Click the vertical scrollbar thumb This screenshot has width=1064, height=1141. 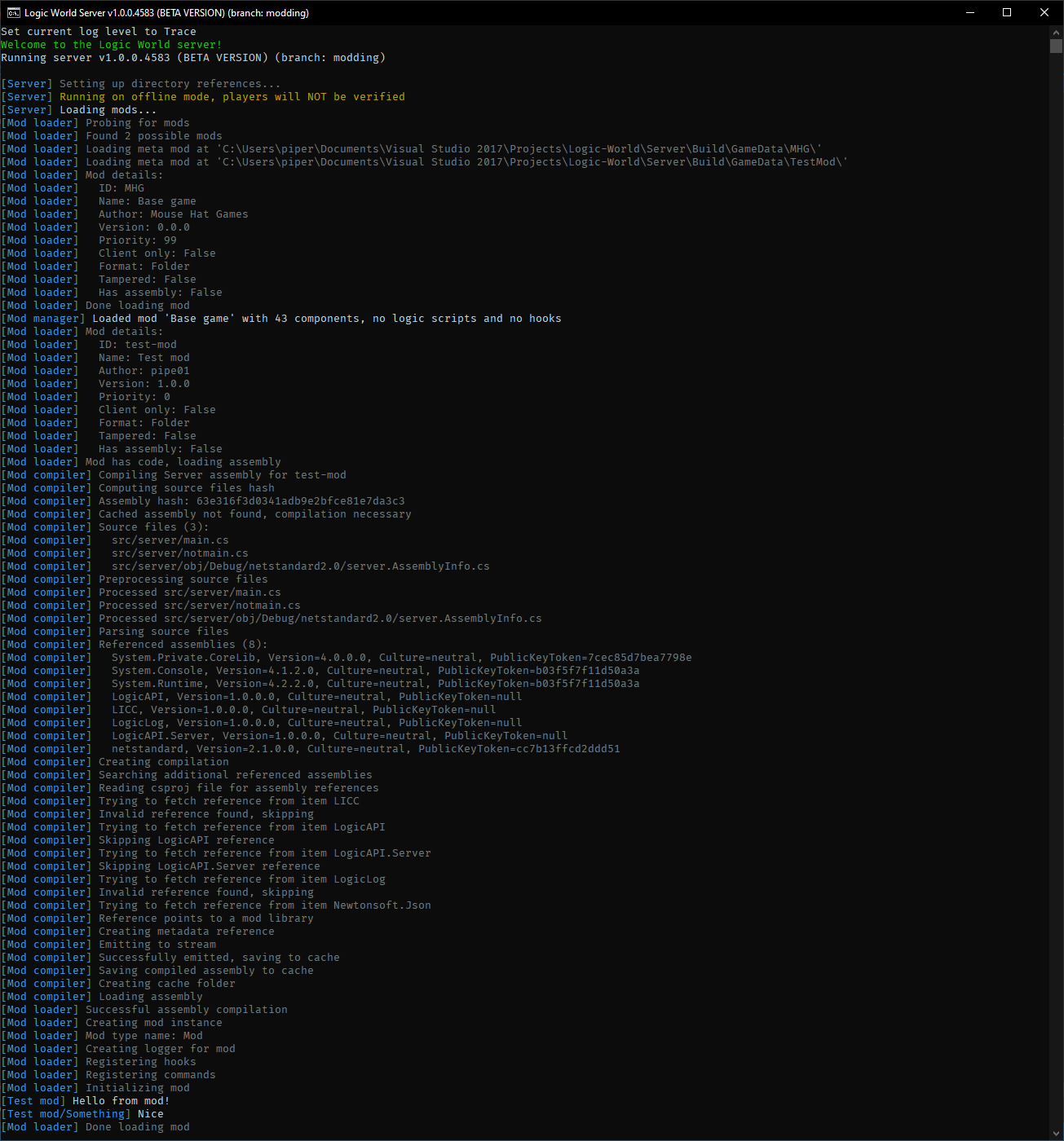(x=1056, y=46)
